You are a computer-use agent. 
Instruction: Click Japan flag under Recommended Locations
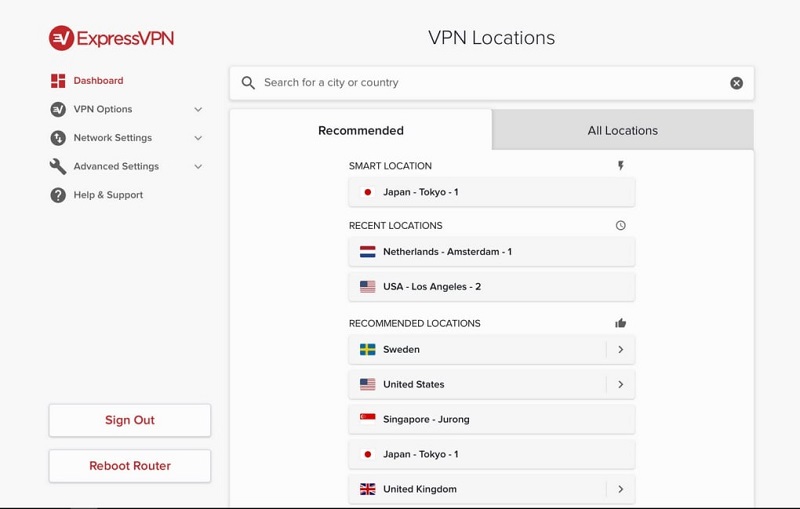click(367, 454)
